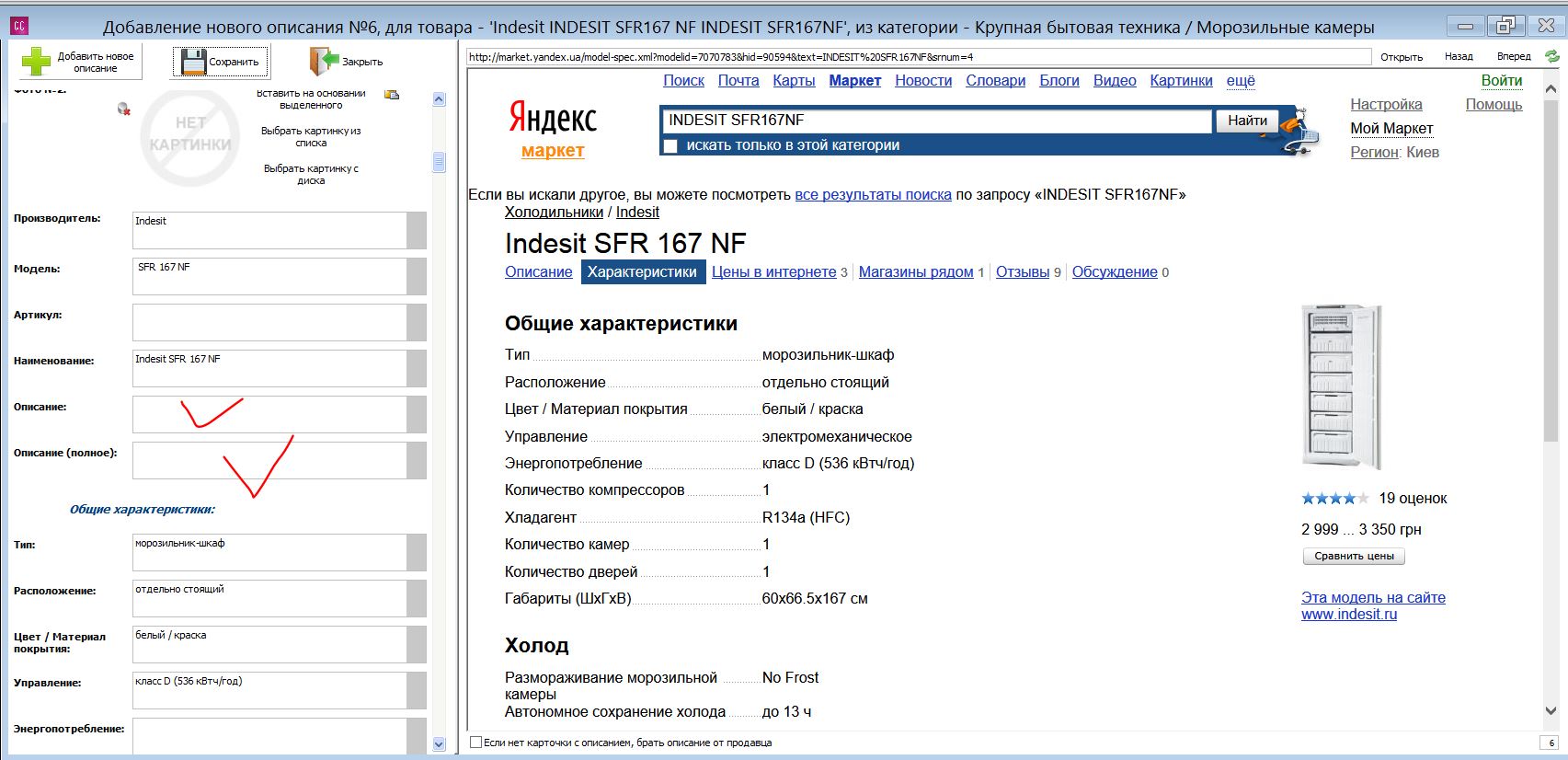Click the door icon to close the form

point(324,62)
